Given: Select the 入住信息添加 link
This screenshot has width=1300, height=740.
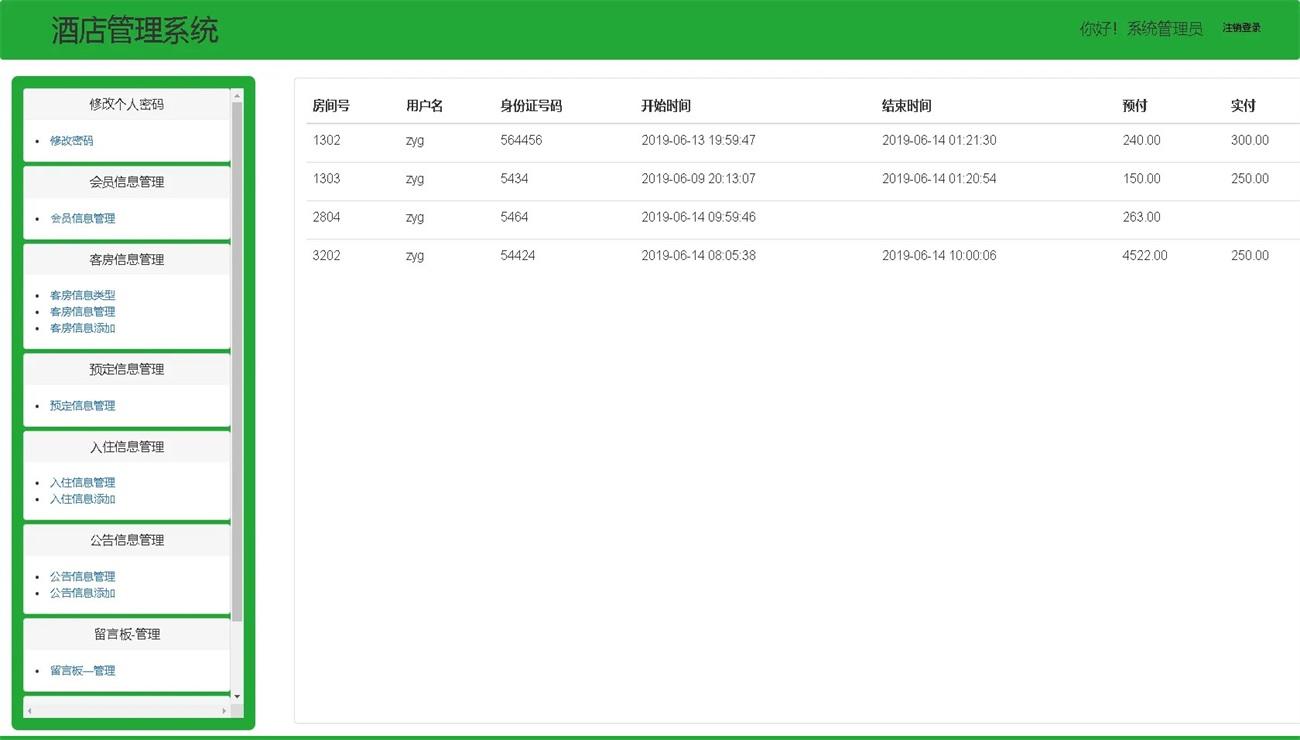Looking at the screenshot, I should coord(82,499).
